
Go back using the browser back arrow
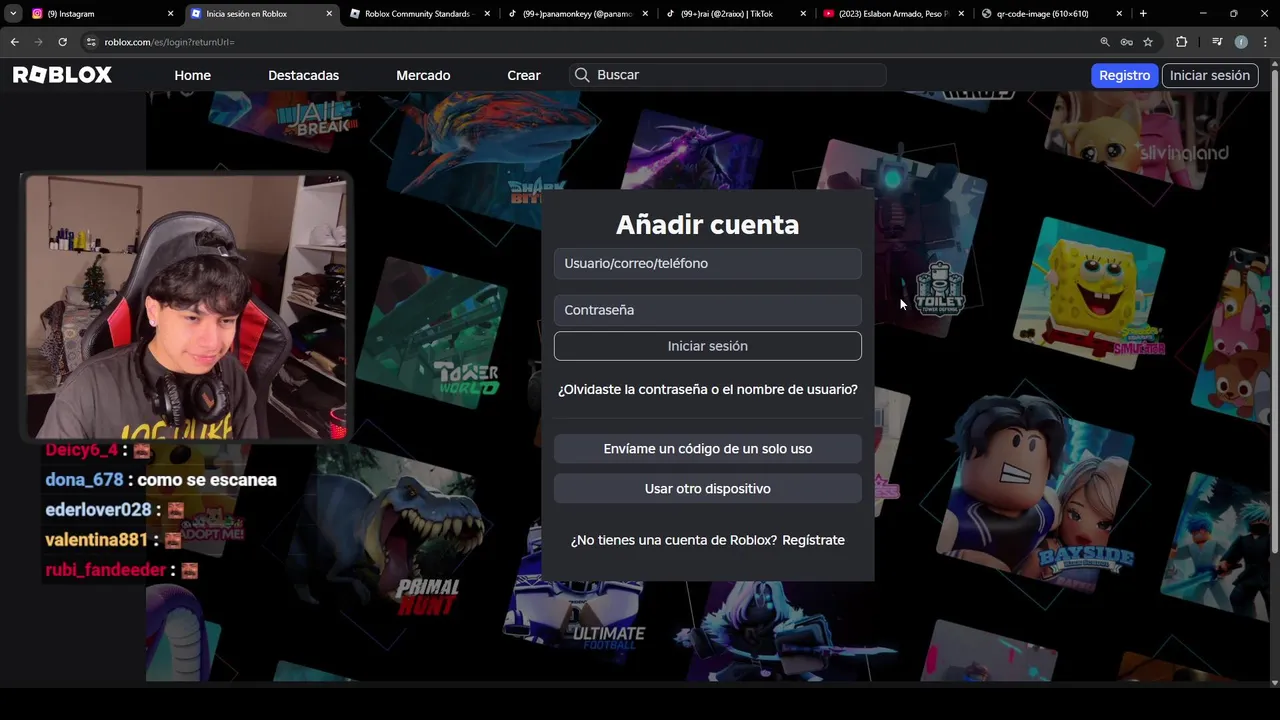14,42
